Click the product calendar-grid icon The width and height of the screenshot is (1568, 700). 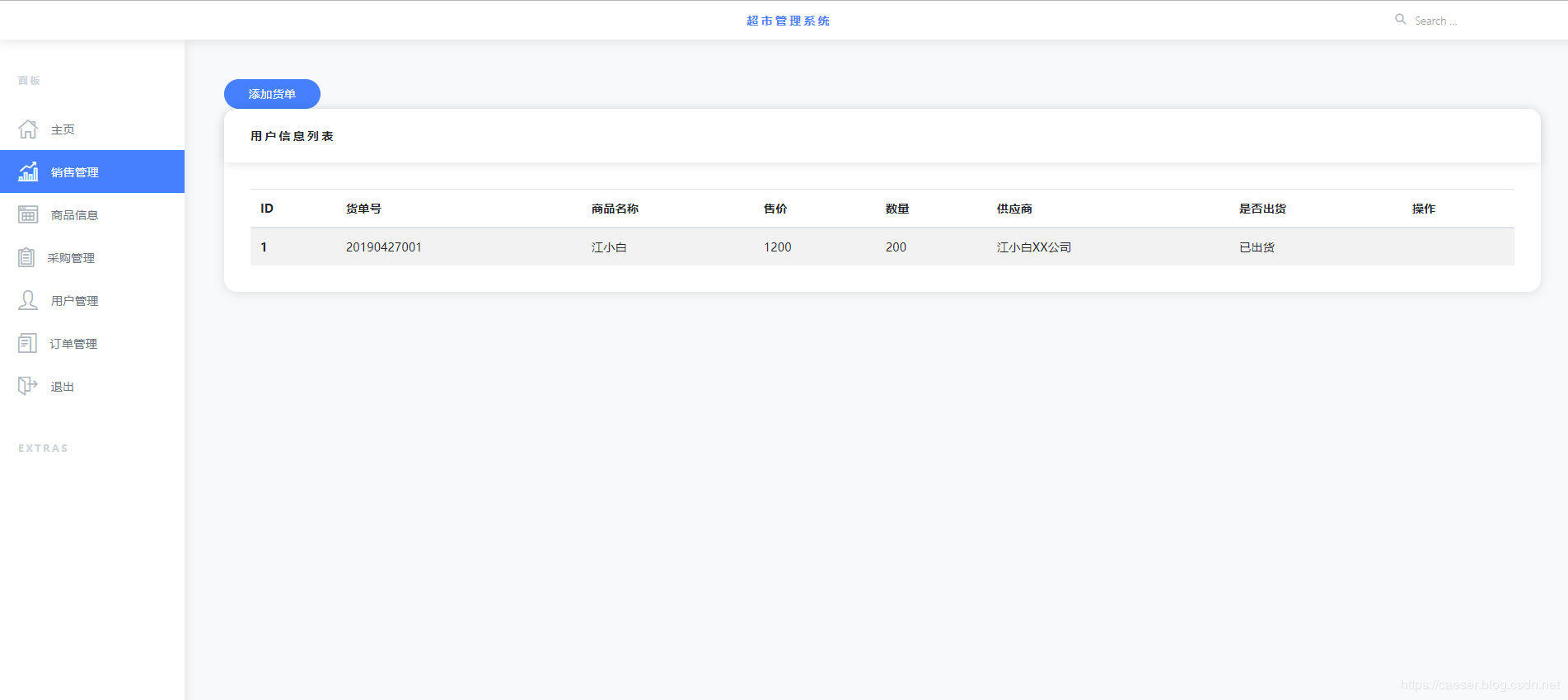coord(28,214)
